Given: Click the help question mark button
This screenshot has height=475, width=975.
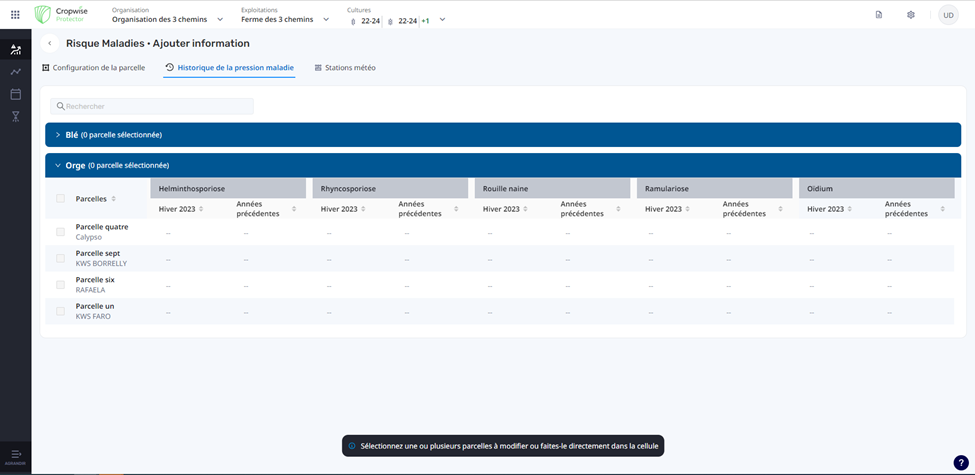Looking at the screenshot, I should tap(961, 462).
